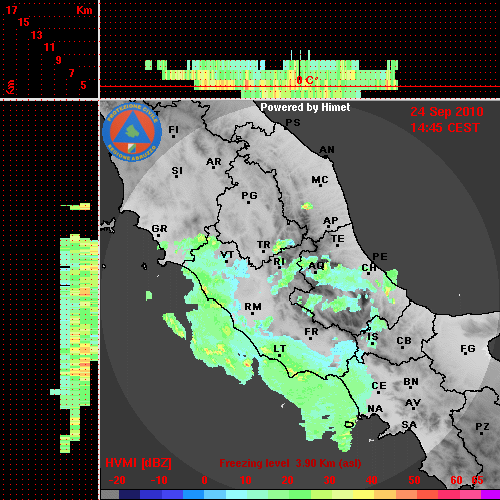Click the 60 value on dBZ scale

456,480
